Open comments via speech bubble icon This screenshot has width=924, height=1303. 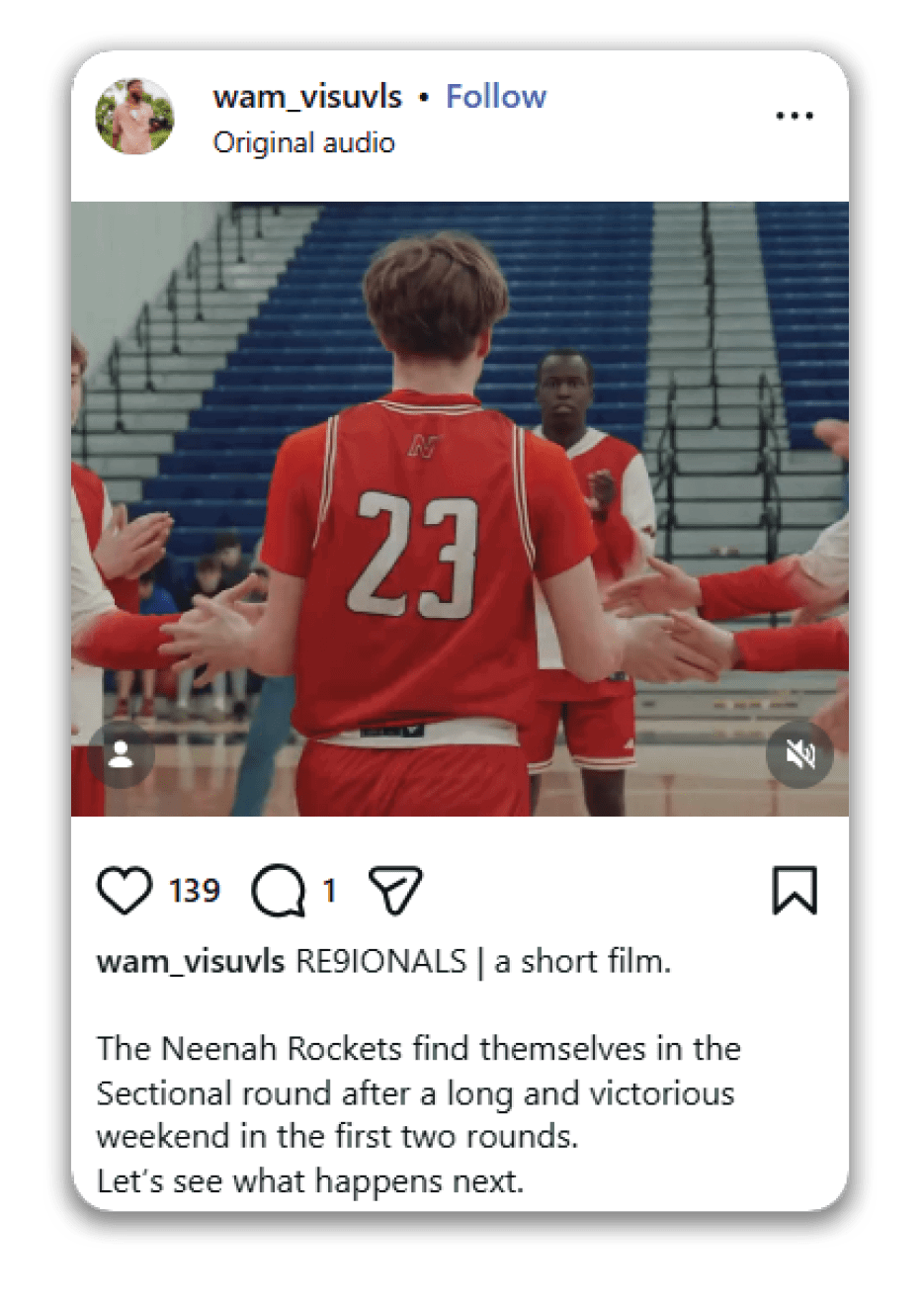tap(279, 891)
